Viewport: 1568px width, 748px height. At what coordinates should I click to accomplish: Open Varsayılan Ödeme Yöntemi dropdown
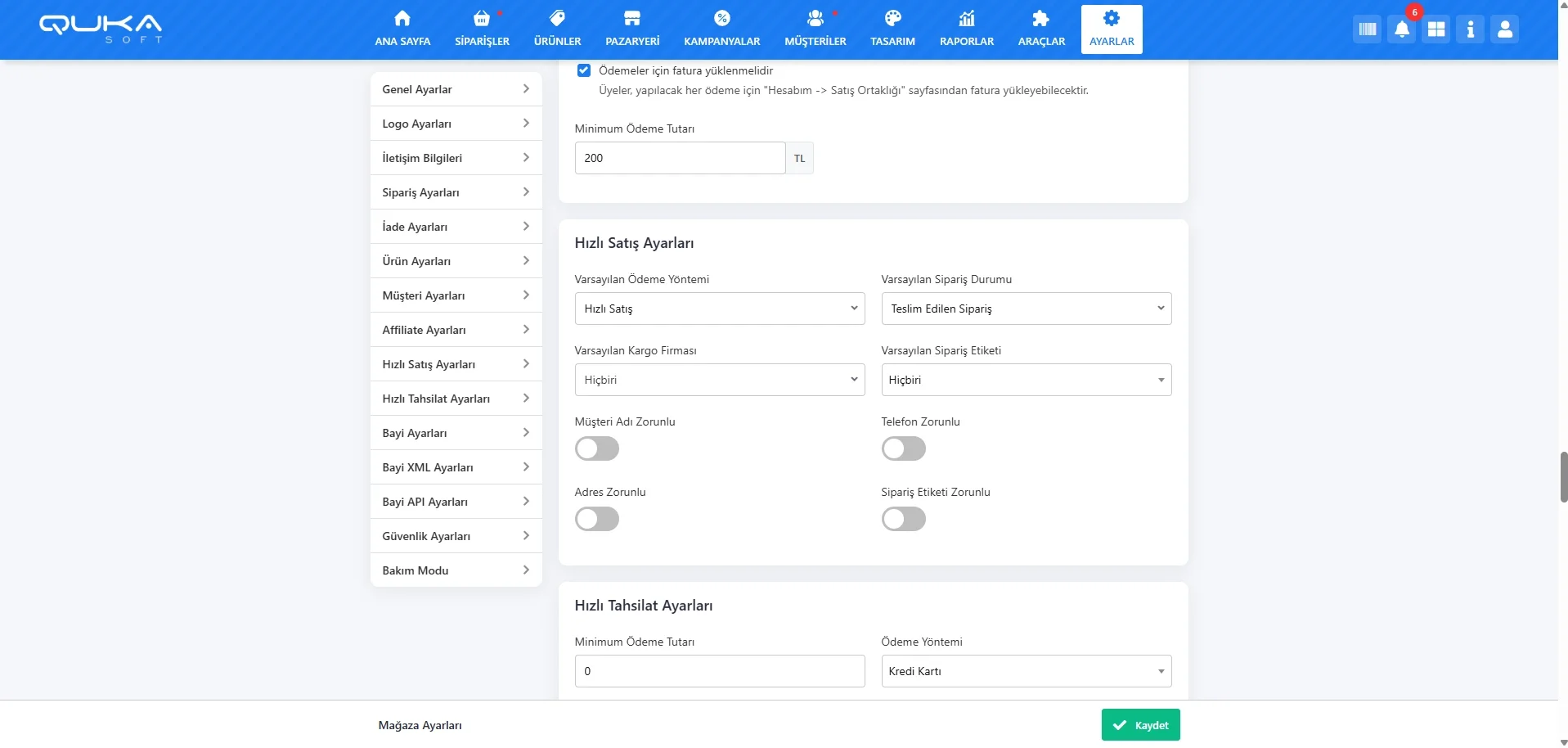tap(719, 309)
